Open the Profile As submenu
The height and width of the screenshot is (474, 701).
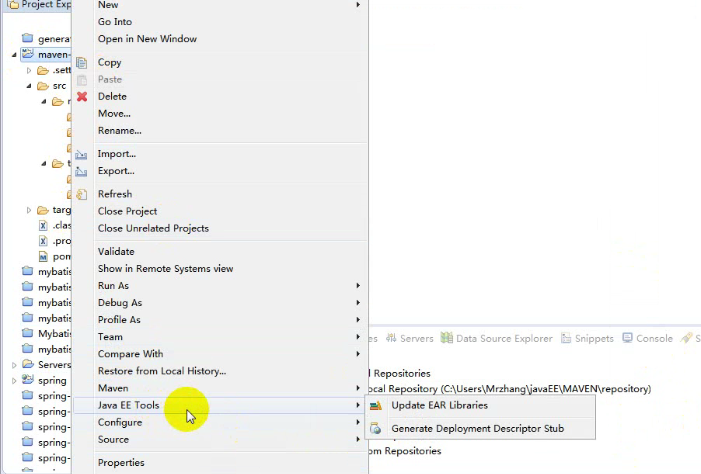tap(220, 320)
